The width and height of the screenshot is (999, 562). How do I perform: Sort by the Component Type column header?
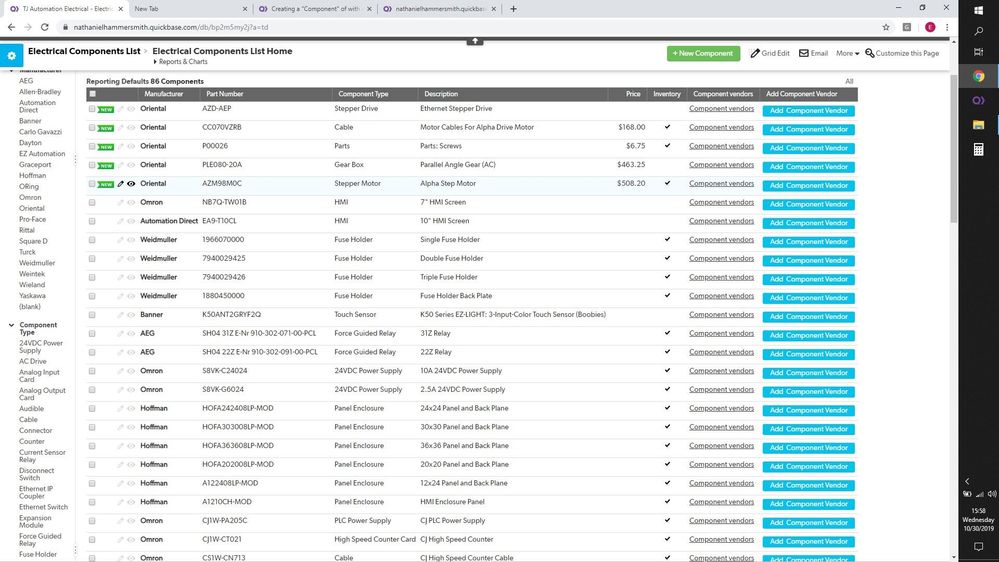[x=363, y=94]
